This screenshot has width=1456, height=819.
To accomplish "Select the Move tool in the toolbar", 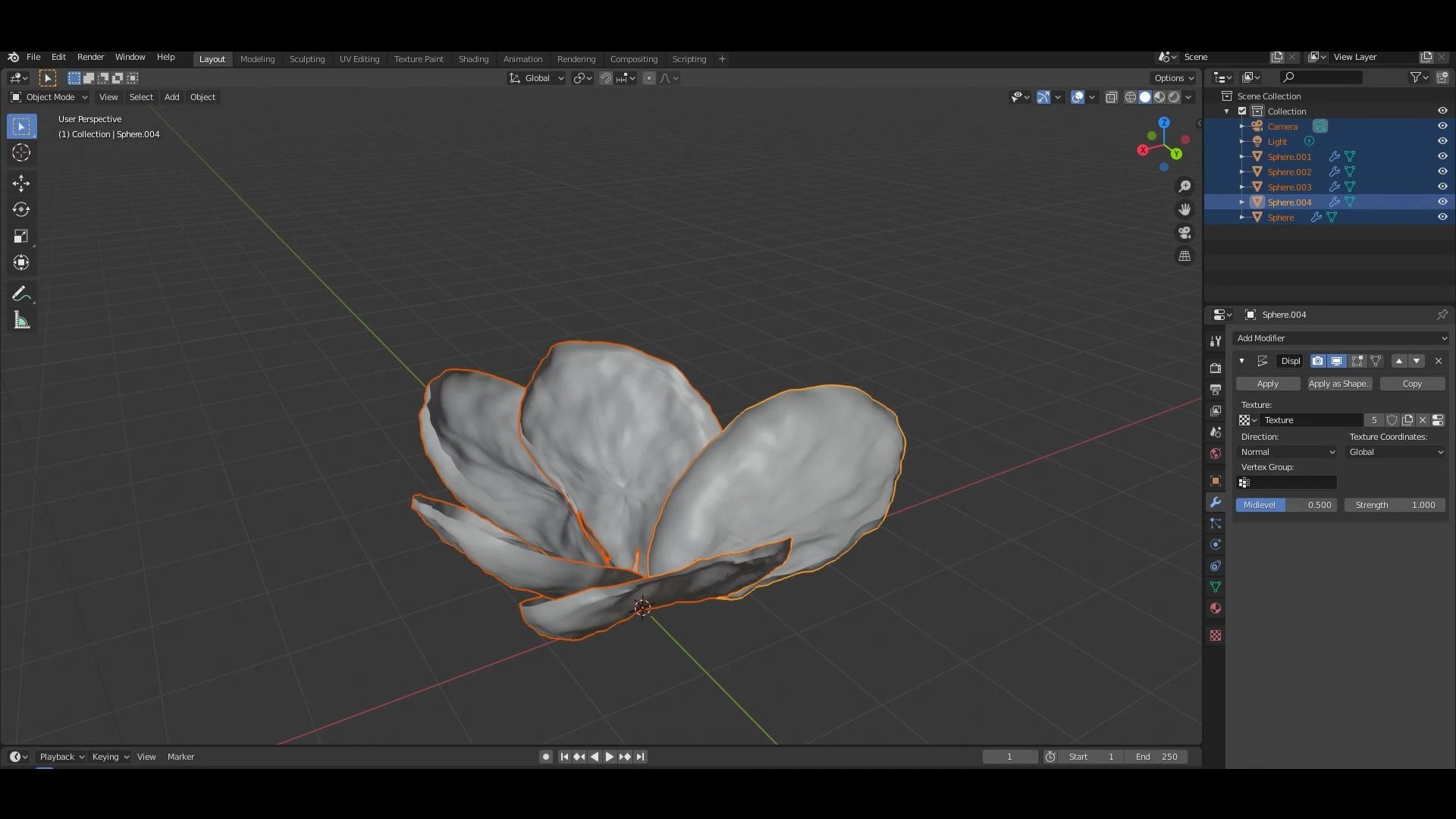I will coord(21,183).
